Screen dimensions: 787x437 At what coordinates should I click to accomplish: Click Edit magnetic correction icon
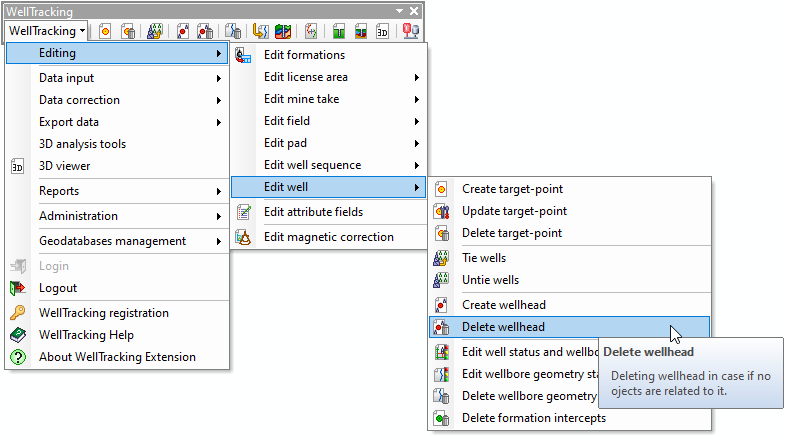click(243, 237)
